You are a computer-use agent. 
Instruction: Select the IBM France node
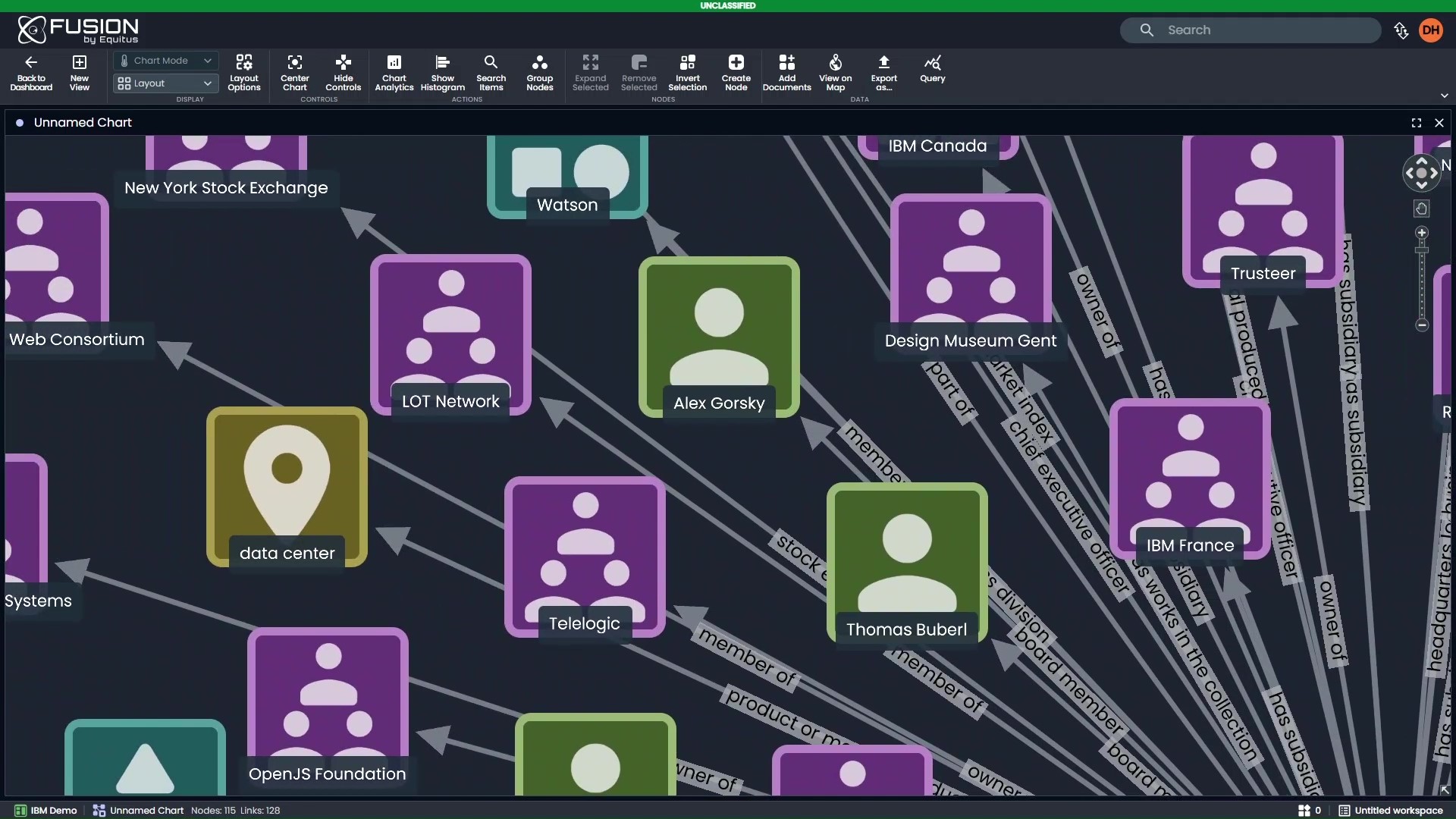(1190, 479)
